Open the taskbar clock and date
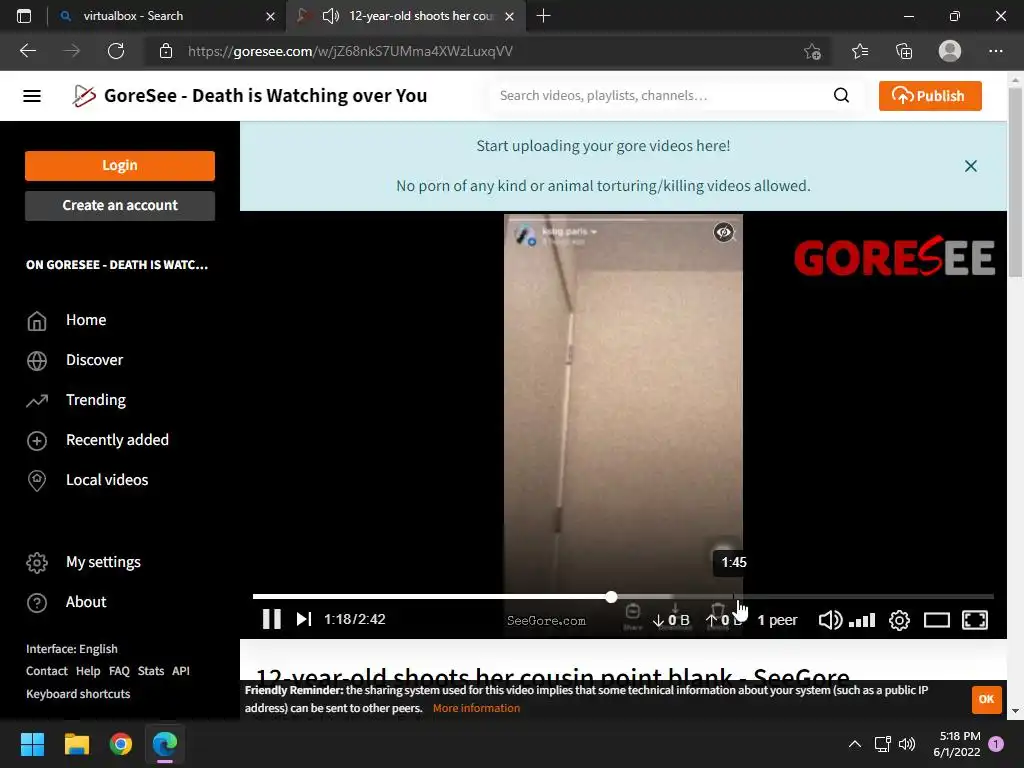Screen dimensions: 1024x768 point(957,744)
